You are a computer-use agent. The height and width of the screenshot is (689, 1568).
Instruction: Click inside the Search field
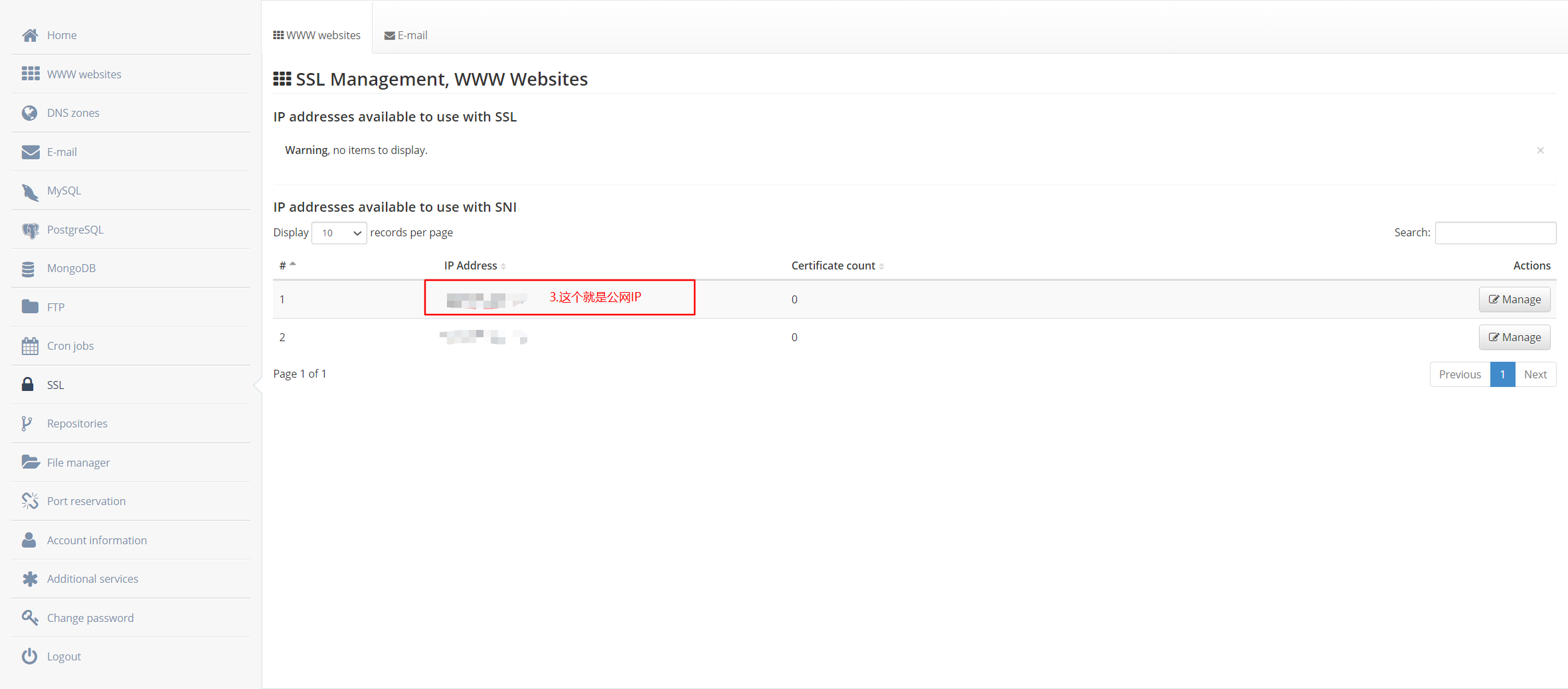click(1495, 232)
